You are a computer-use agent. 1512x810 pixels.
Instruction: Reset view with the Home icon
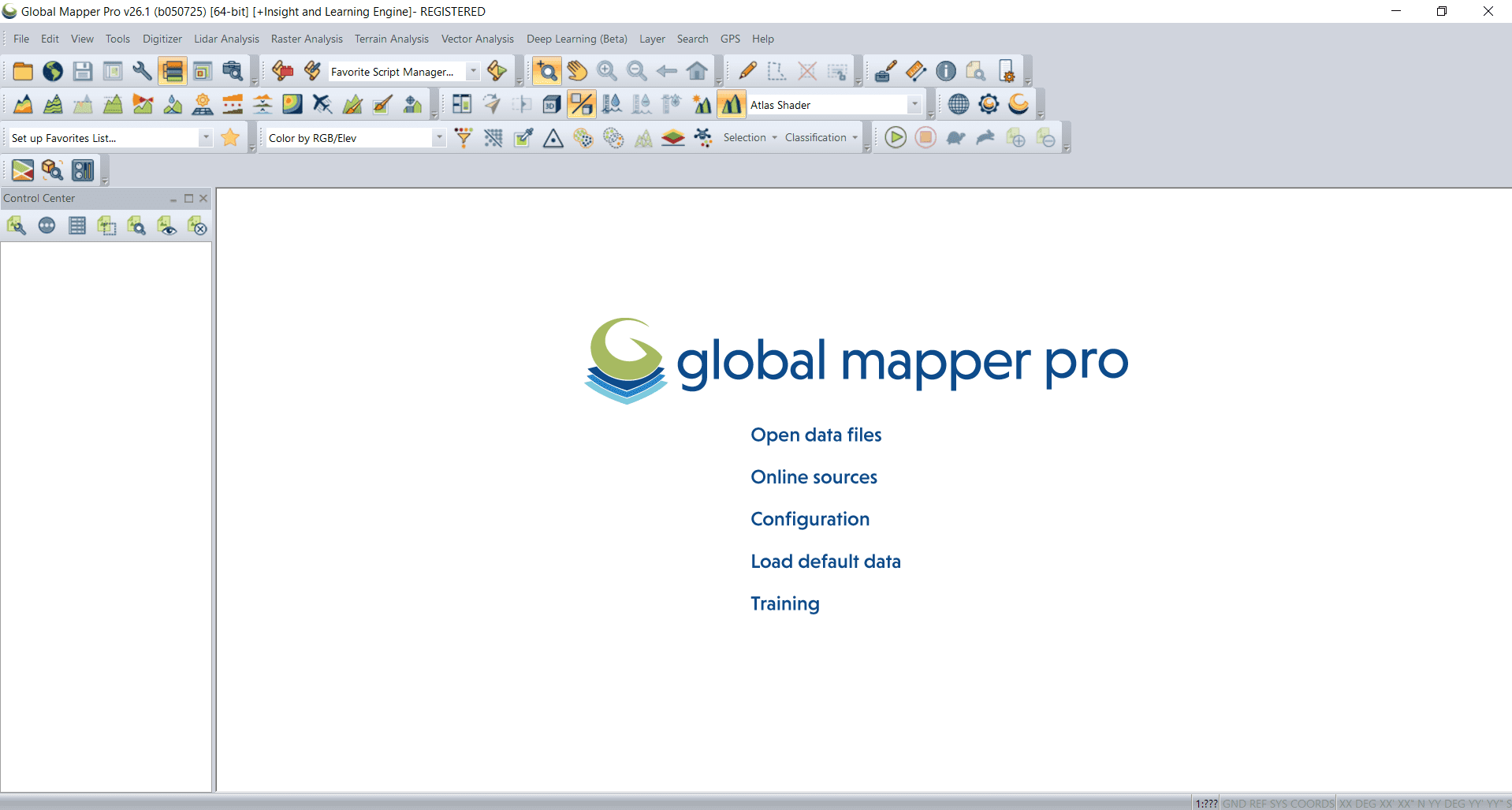coord(697,71)
